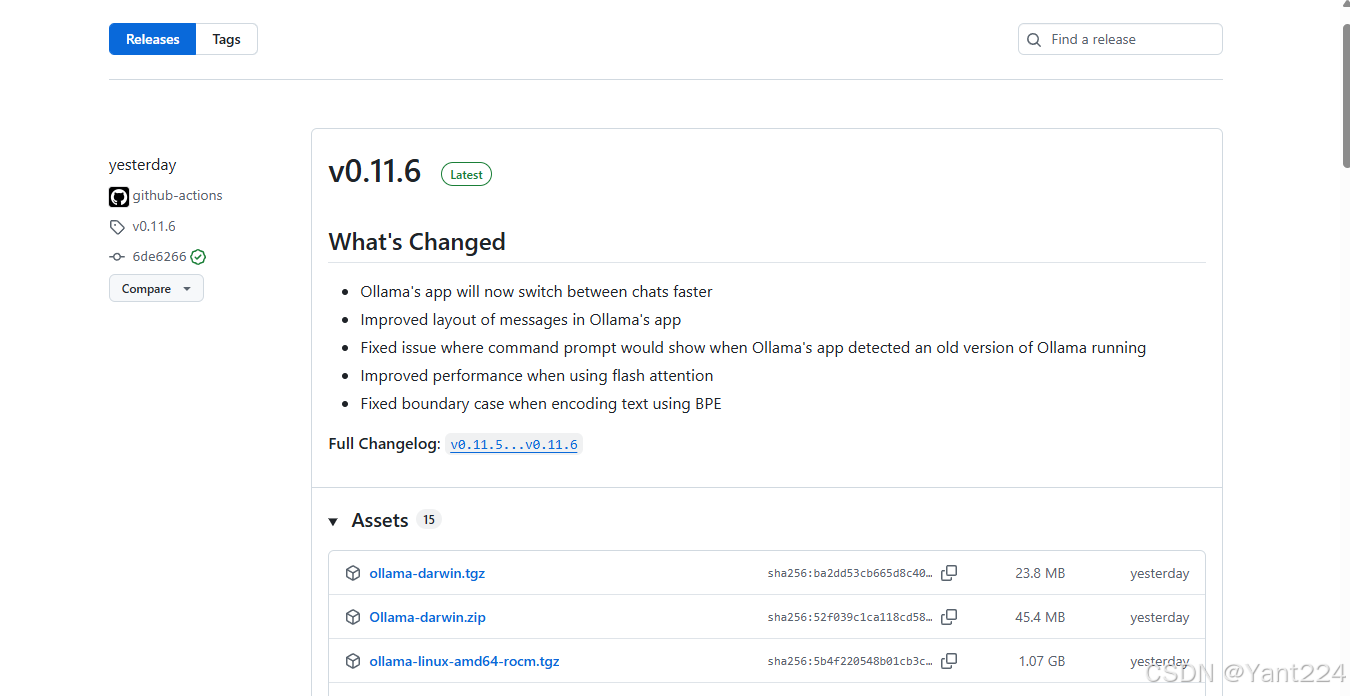Download ollama-linux-amd64-rocm.tgz

[464, 661]
